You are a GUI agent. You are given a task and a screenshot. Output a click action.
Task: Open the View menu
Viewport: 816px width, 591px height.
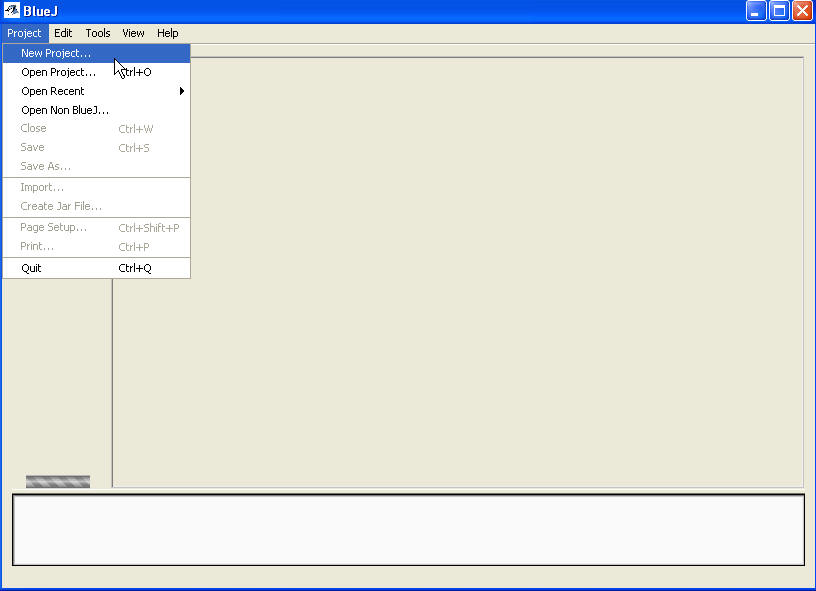click(x=133, y=33)
